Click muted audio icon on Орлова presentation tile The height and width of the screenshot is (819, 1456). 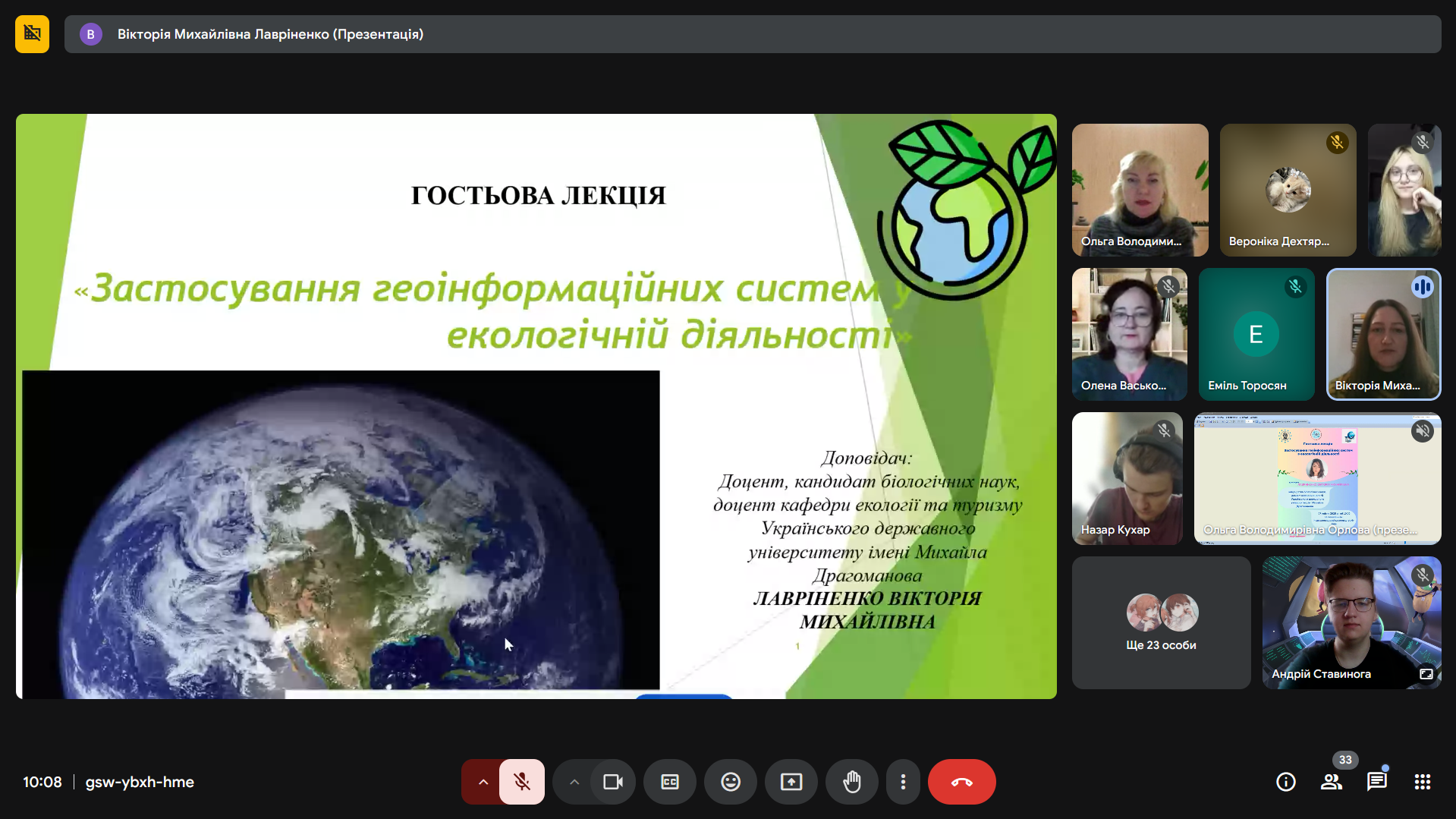(1423, 431)
